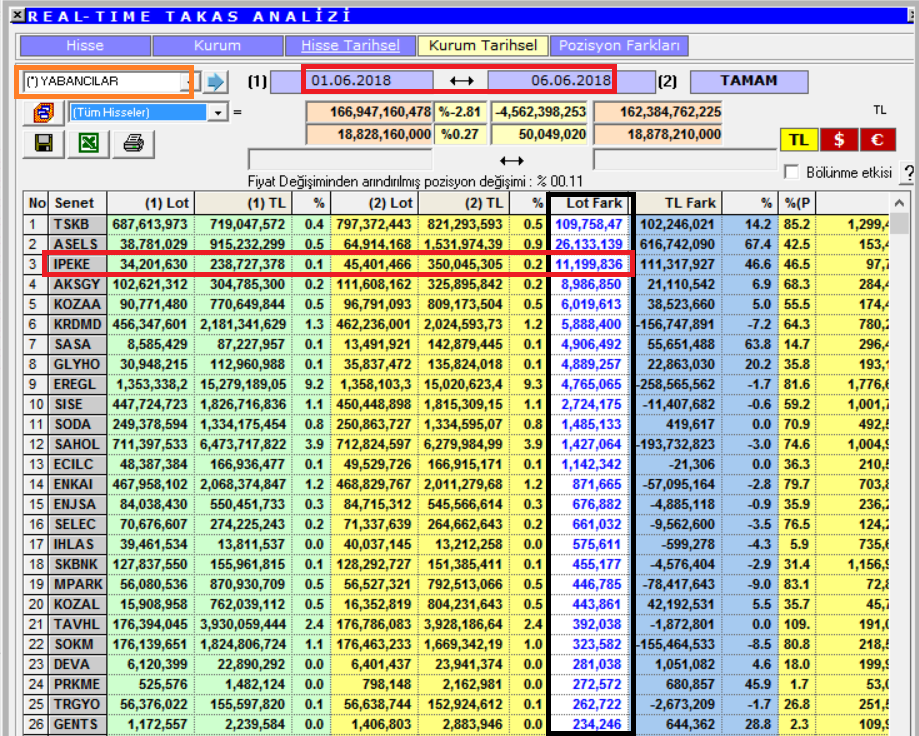Click the start date 01.06.2018 field
The image size is (919, 736).
coord(351,80)
